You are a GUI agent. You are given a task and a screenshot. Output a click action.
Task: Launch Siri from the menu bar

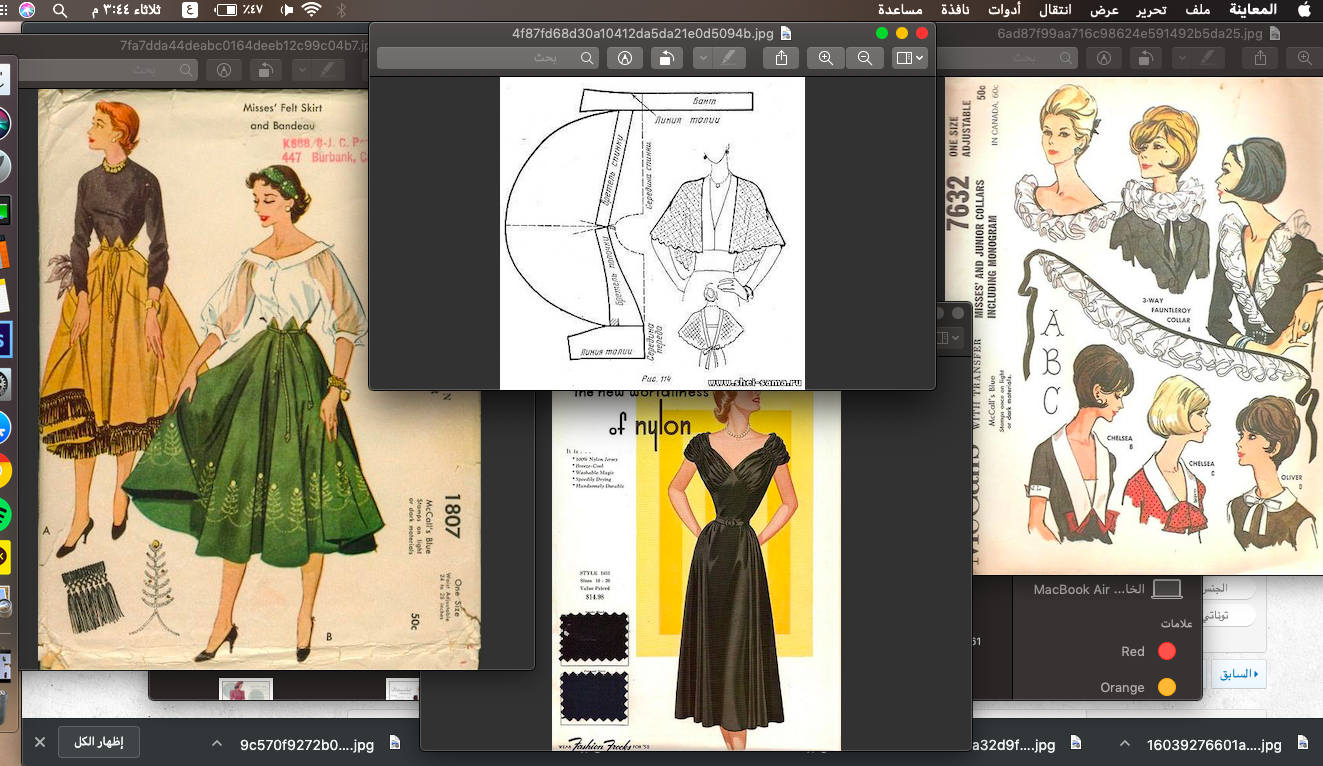[26, 10]
